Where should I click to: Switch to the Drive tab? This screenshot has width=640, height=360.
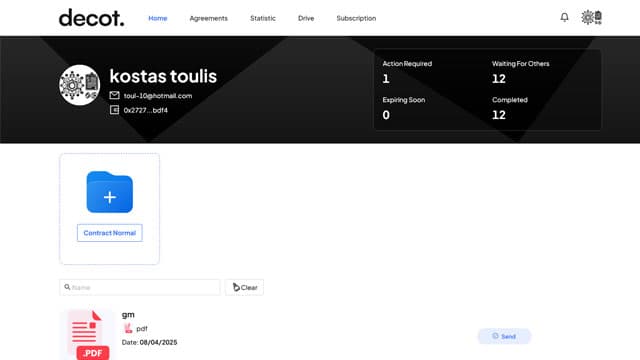tap(306, 18)
